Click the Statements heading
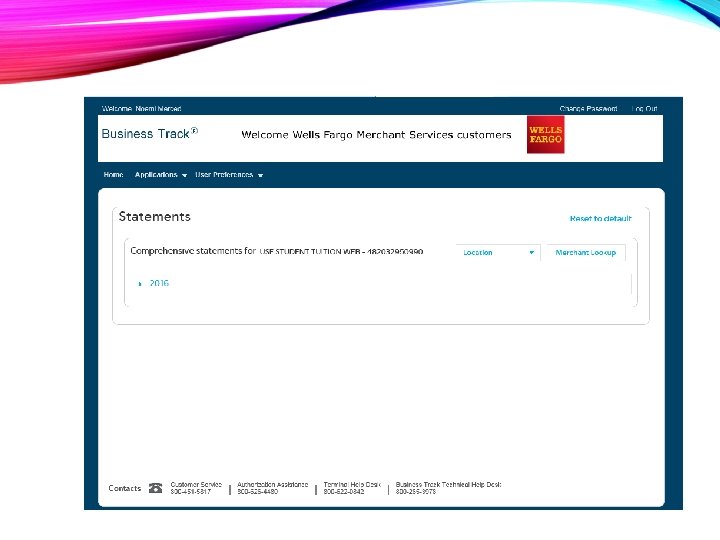Image resolution: width=720 pixels, height=540 pixels. [x=154, y=217]
